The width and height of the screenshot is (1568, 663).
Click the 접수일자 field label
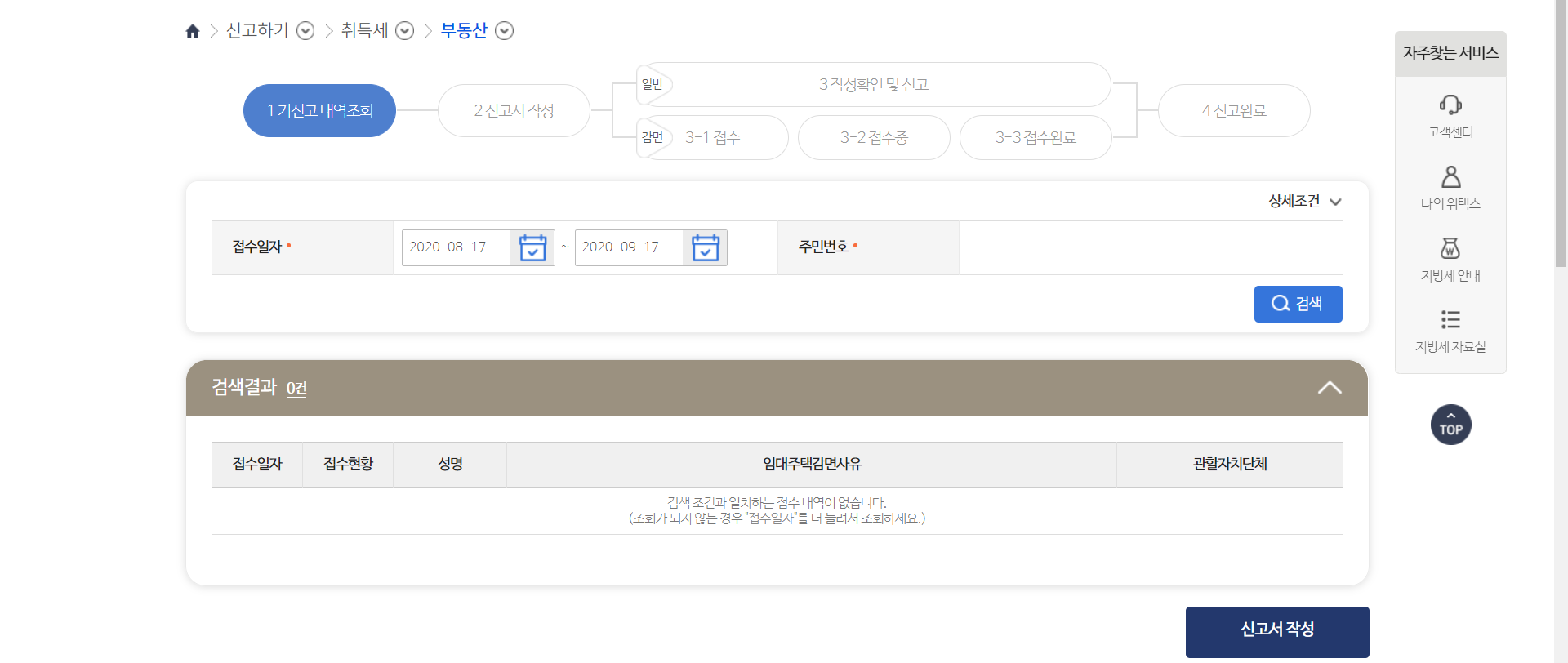point(257,247)
